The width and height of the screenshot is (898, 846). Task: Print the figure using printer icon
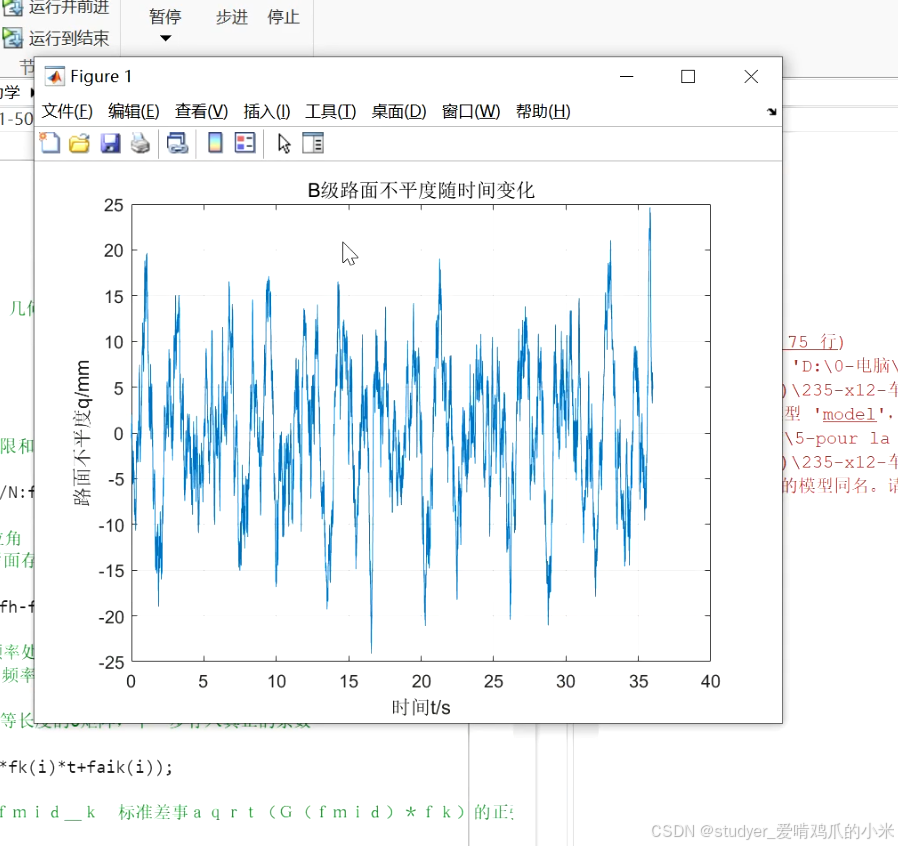pos(140,143)
